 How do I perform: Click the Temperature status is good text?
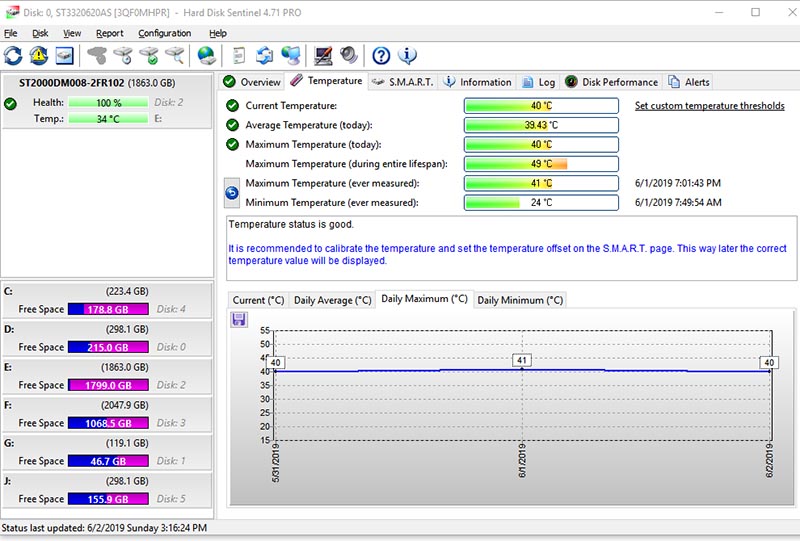(291, 225)
